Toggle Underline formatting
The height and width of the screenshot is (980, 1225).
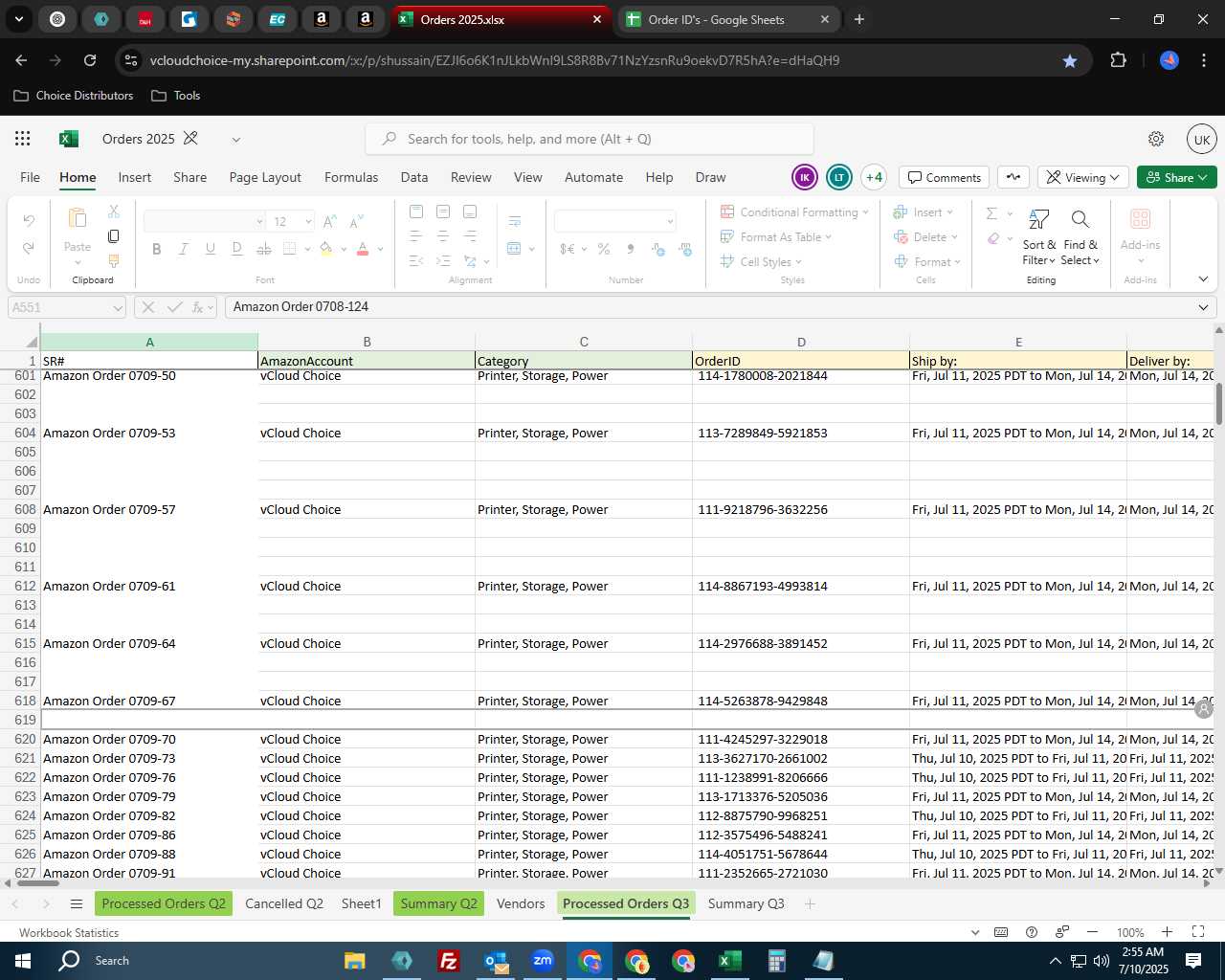coord(211,249)
